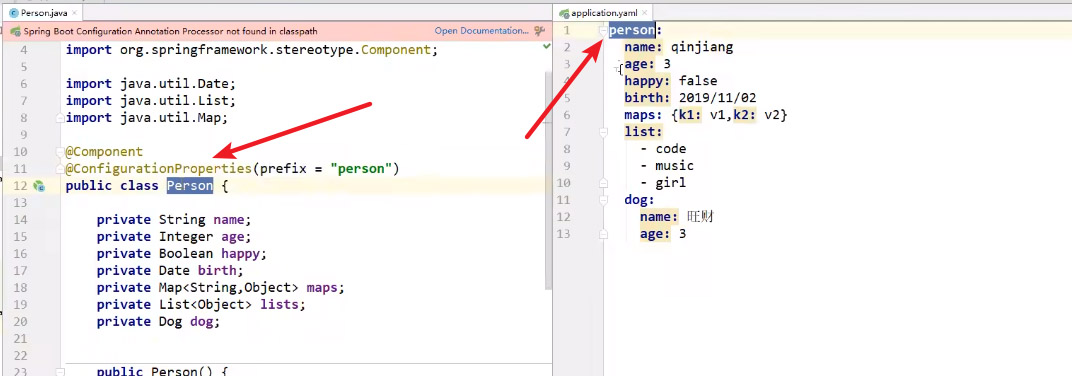Click the Component import on line 4
The height and width of the screenshot is (376, 1072).
[x=251, y=50]
